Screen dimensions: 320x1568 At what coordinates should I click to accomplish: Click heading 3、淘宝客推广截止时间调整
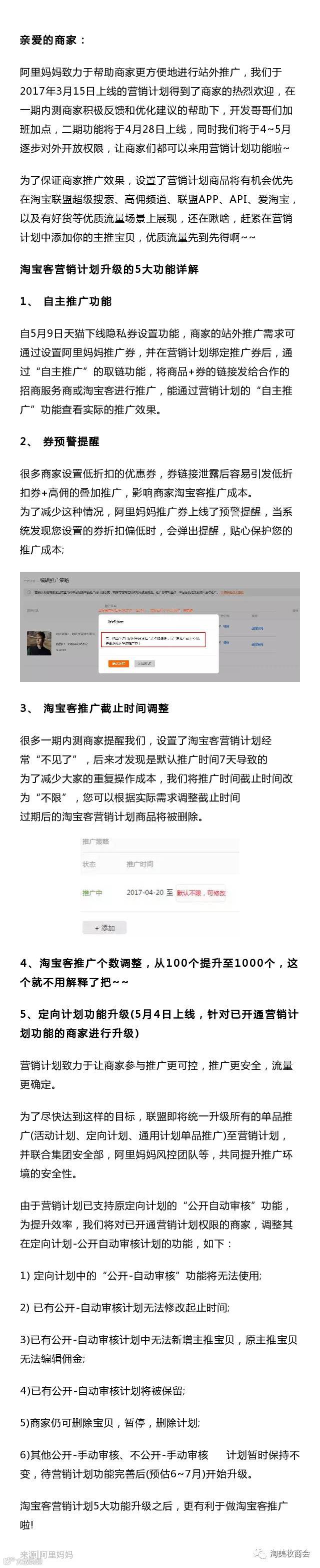(x=94, y=708)
